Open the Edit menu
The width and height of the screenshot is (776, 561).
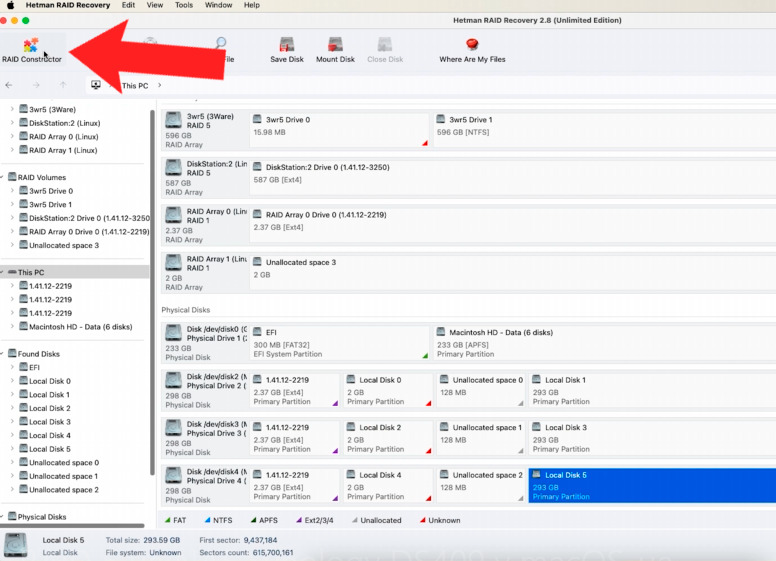[128, 5]
